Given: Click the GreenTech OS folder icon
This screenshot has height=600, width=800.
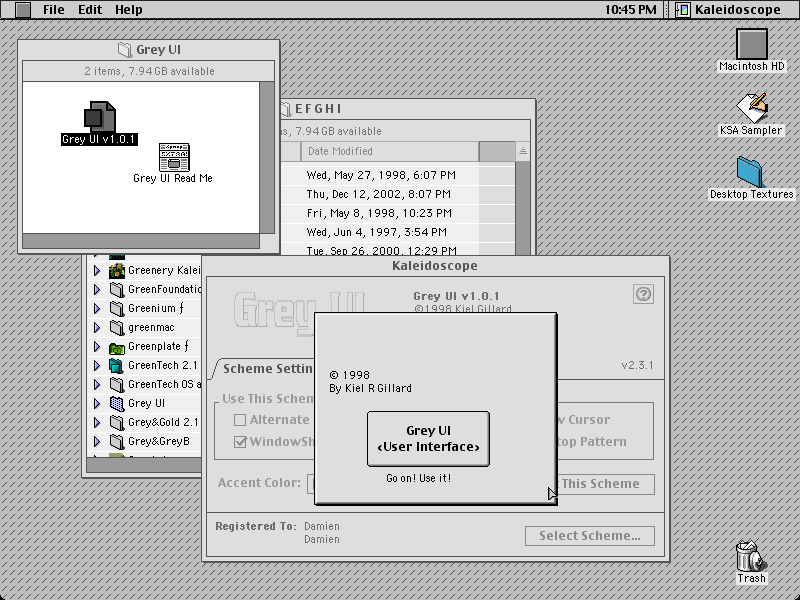Looking at the screenshot, I should pos(117,385).
